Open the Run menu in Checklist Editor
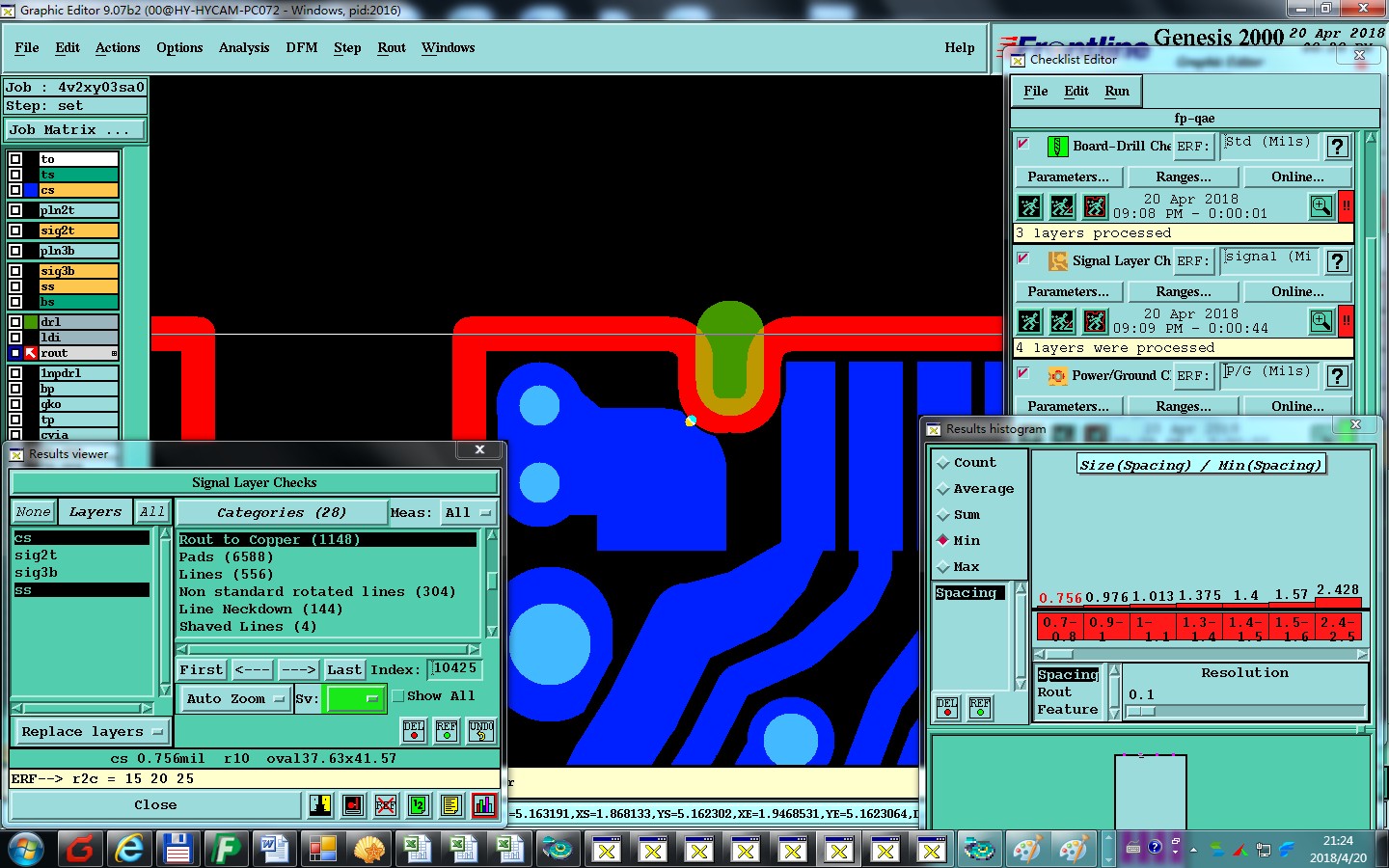 (1117, 92)
